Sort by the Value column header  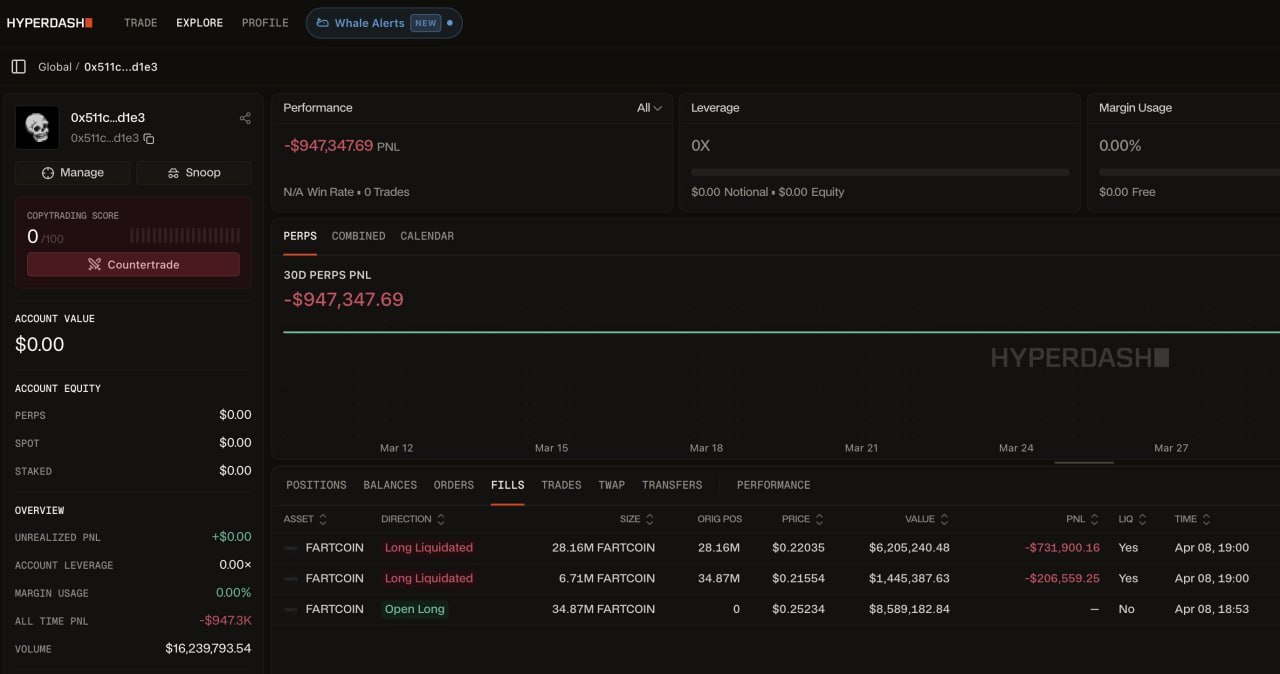[920, 519]
